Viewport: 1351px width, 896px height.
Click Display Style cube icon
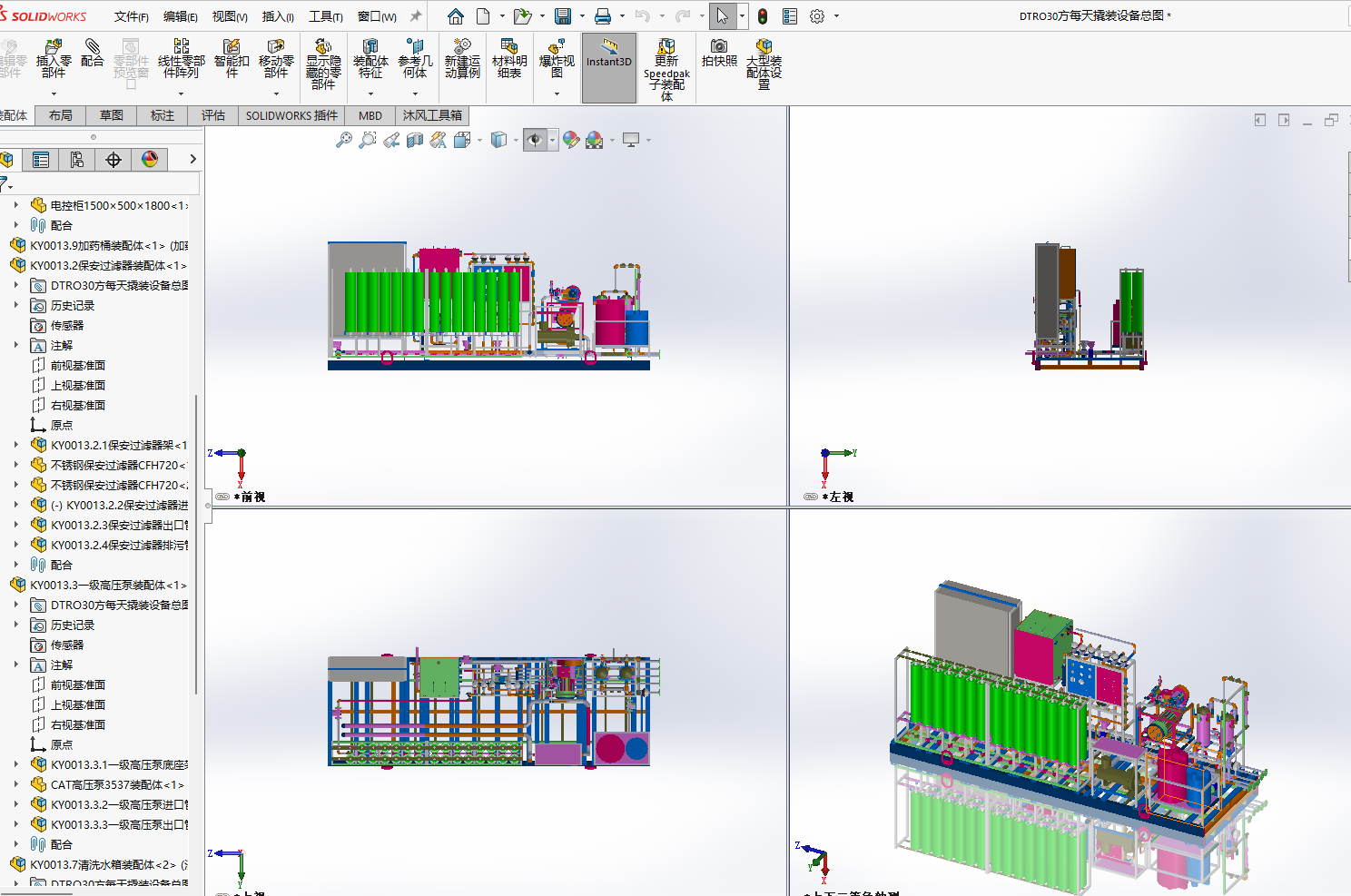pos(498,140)
